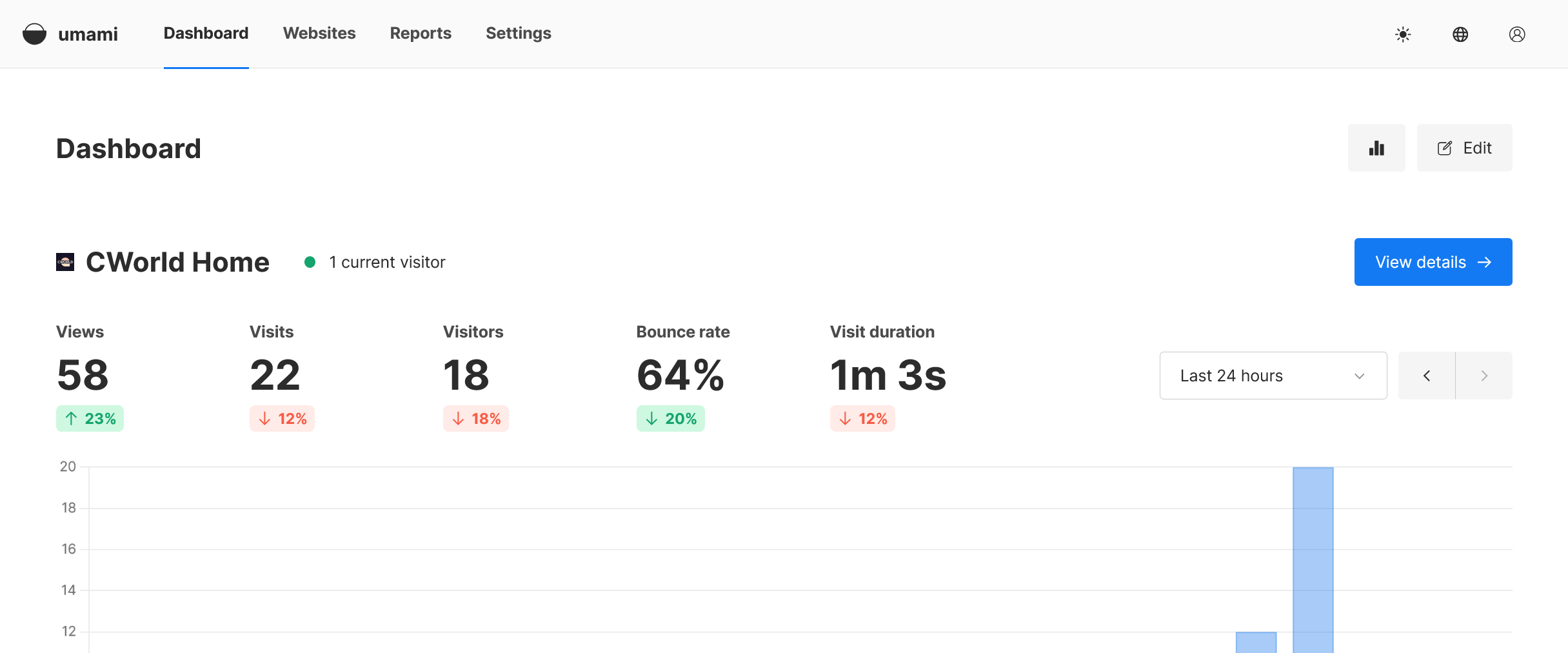
Task: Select the Dashboard tab
Action: point(206,34)
